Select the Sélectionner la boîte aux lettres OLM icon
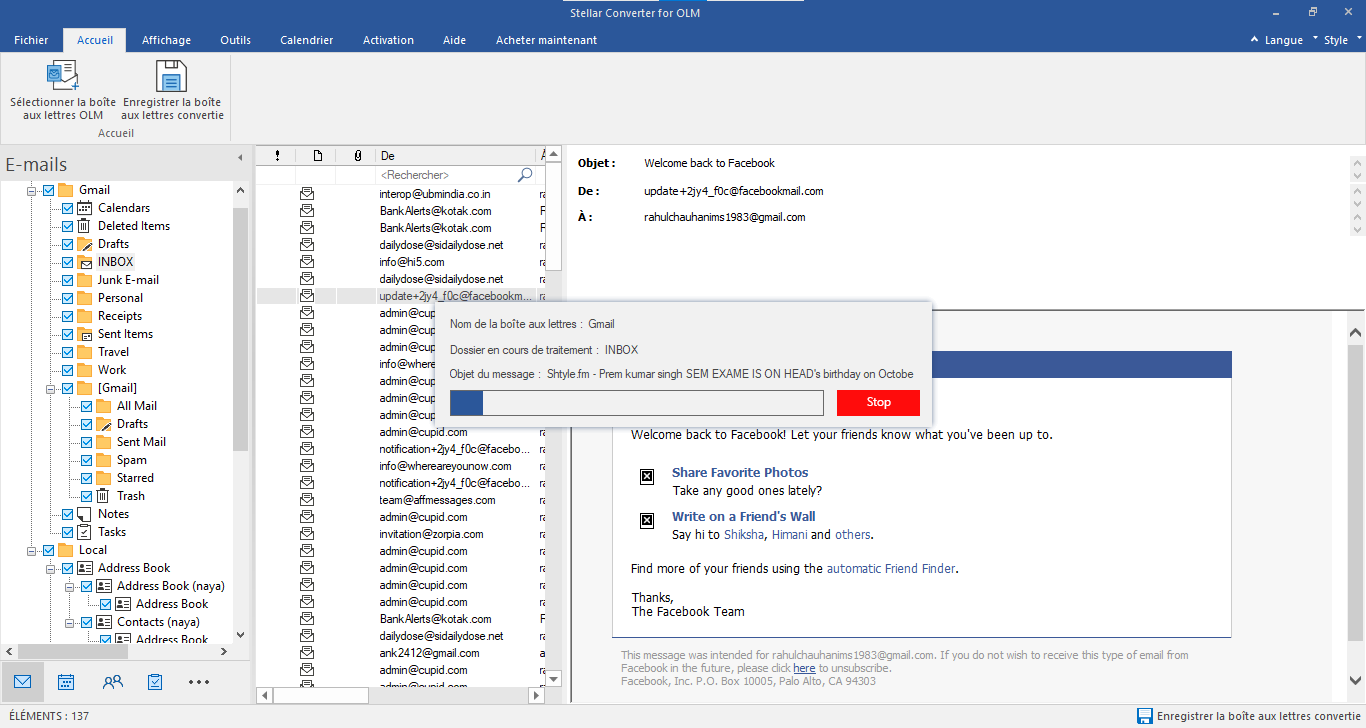This screenshot has height=728, width=1366. pyautogui.click(x=62, y=75)
